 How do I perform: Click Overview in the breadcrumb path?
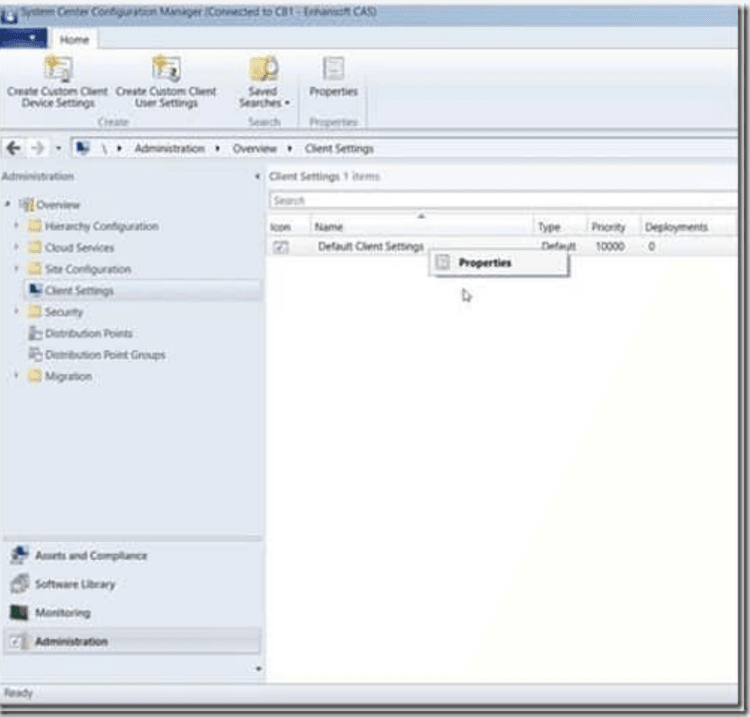[x=254, y=149]
